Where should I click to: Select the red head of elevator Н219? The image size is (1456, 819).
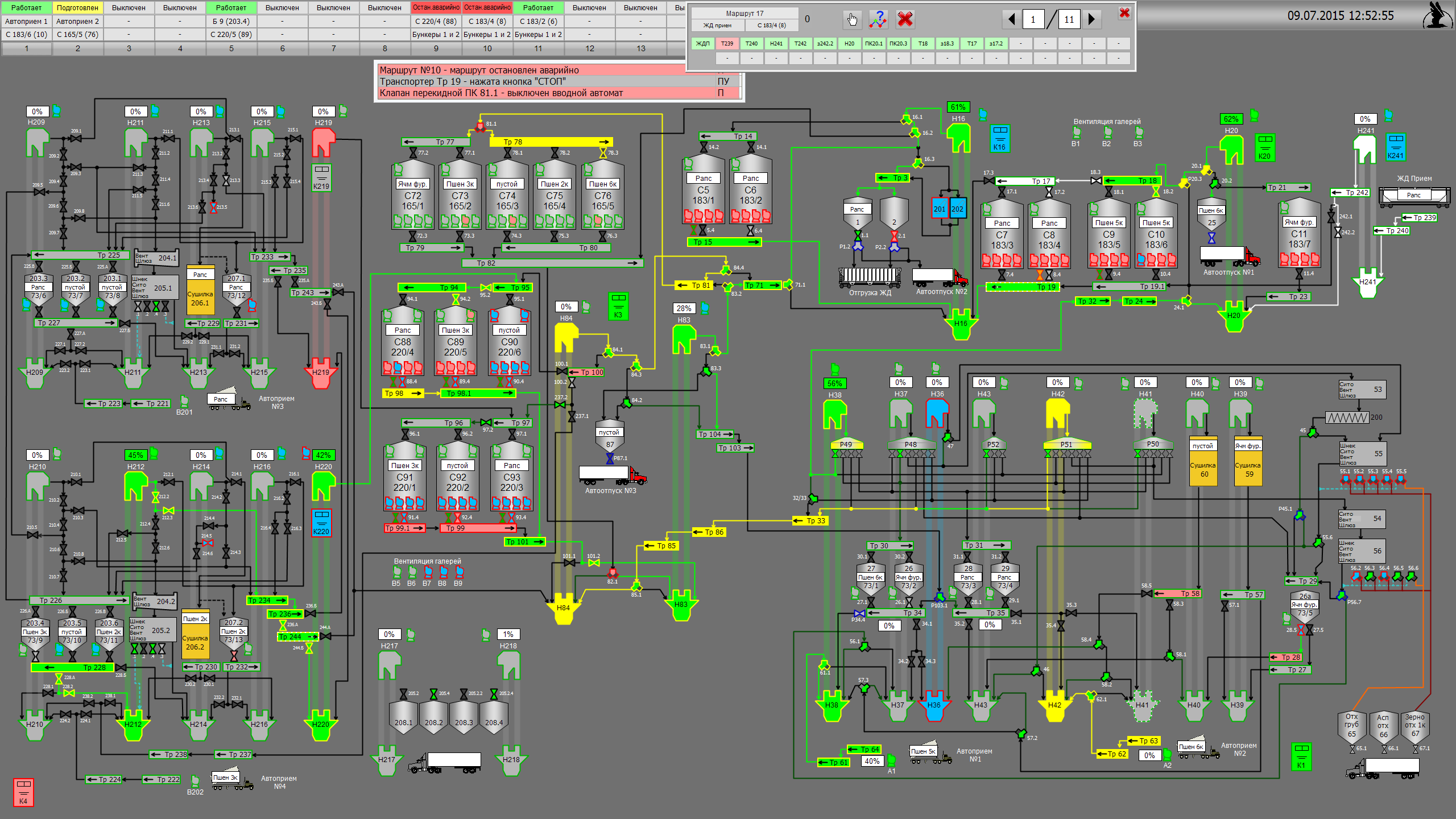pyautogui.click(x=323, y=142)
